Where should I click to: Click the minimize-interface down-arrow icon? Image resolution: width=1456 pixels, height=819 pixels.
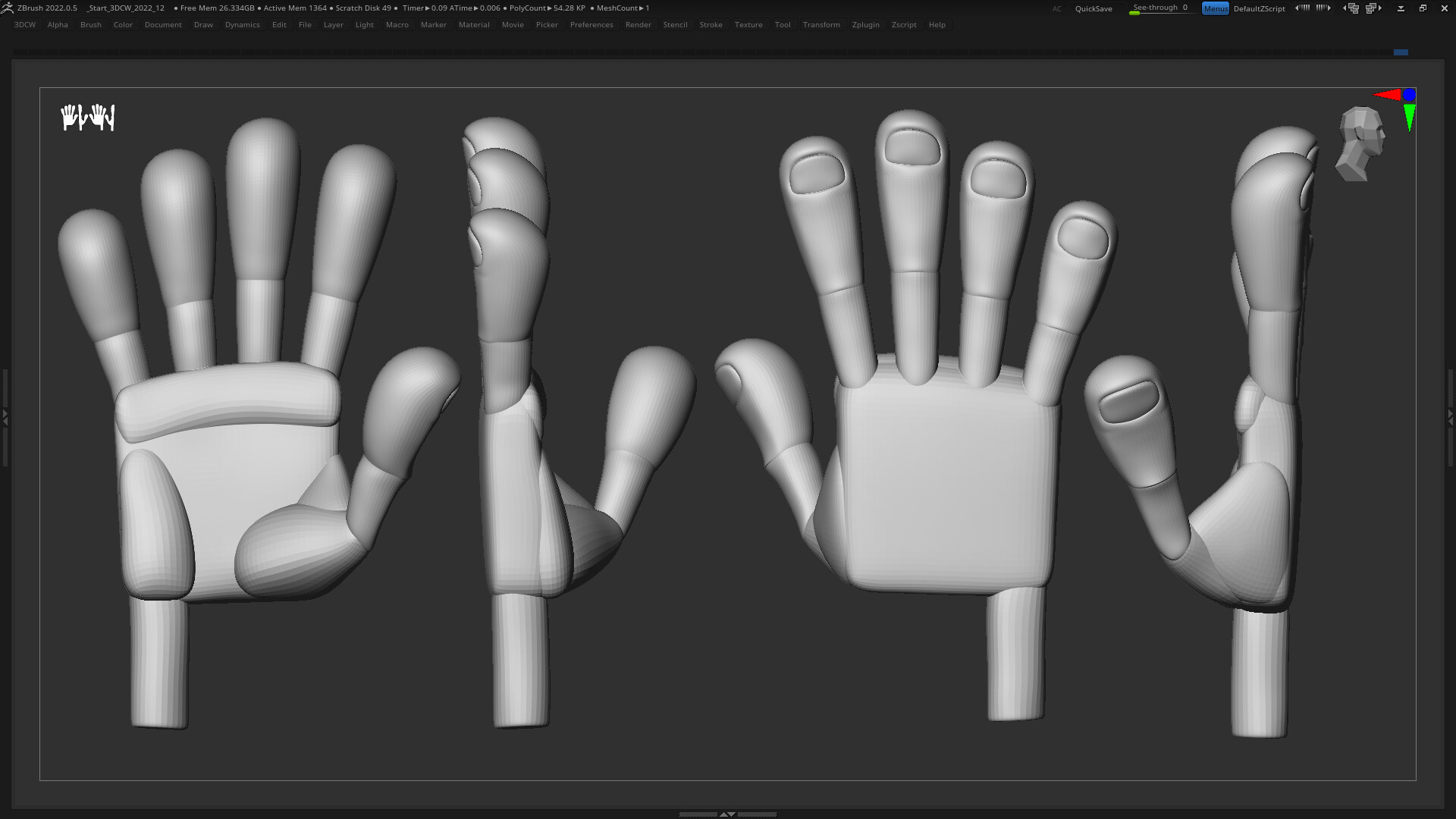coord(1399,8)
